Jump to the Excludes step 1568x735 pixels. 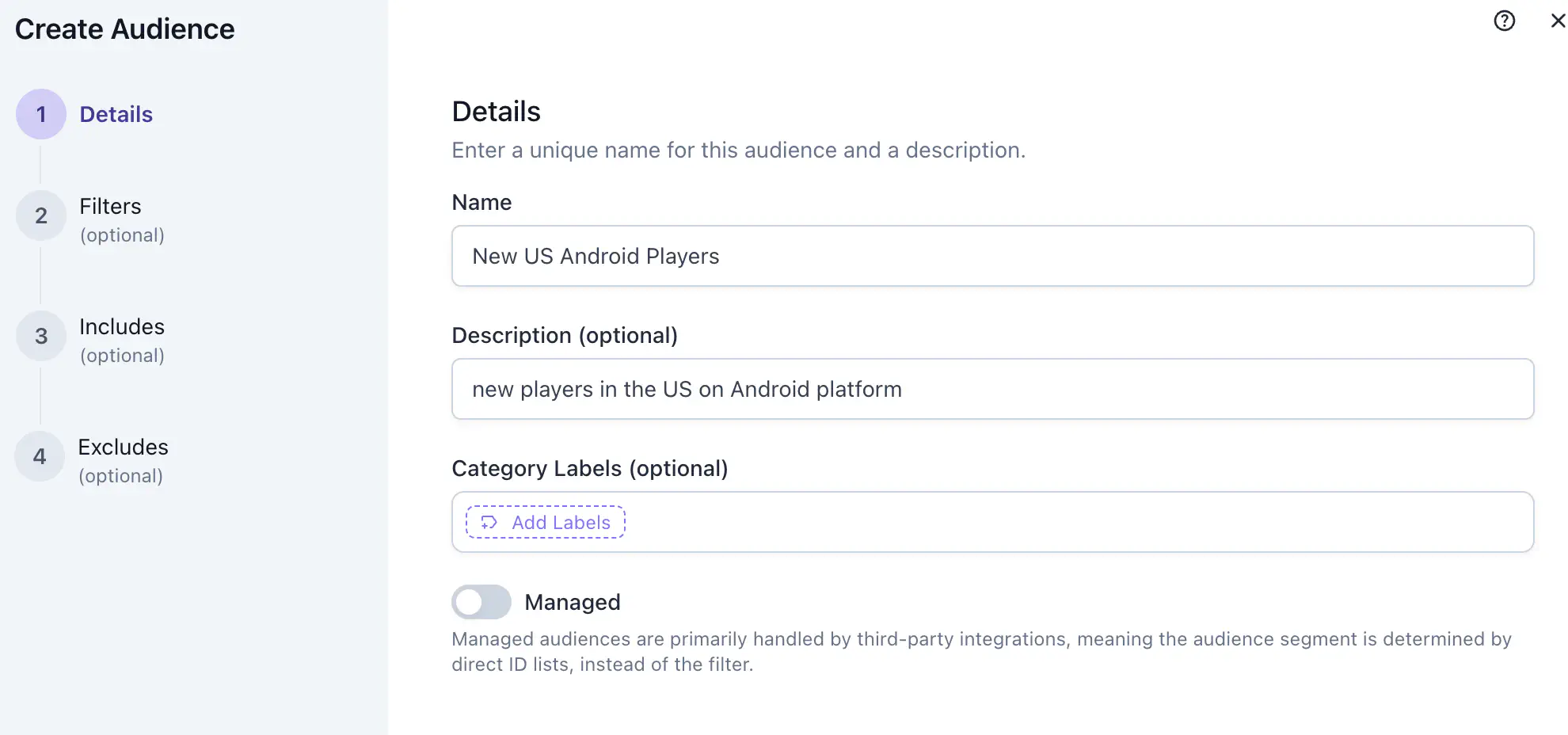click(123, 447)
